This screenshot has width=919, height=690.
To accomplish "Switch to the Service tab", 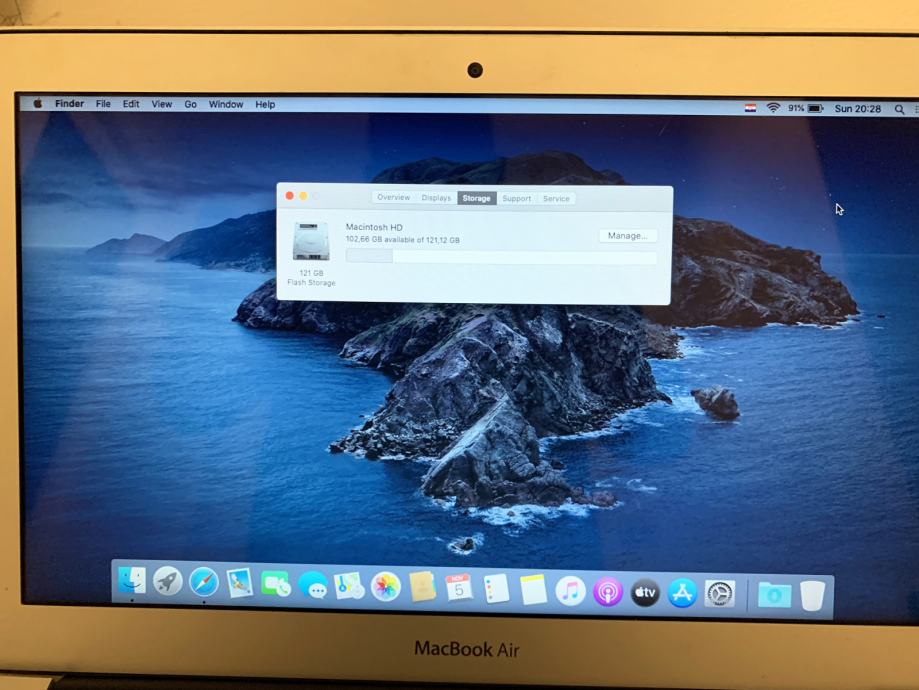I will click(556, 199).
